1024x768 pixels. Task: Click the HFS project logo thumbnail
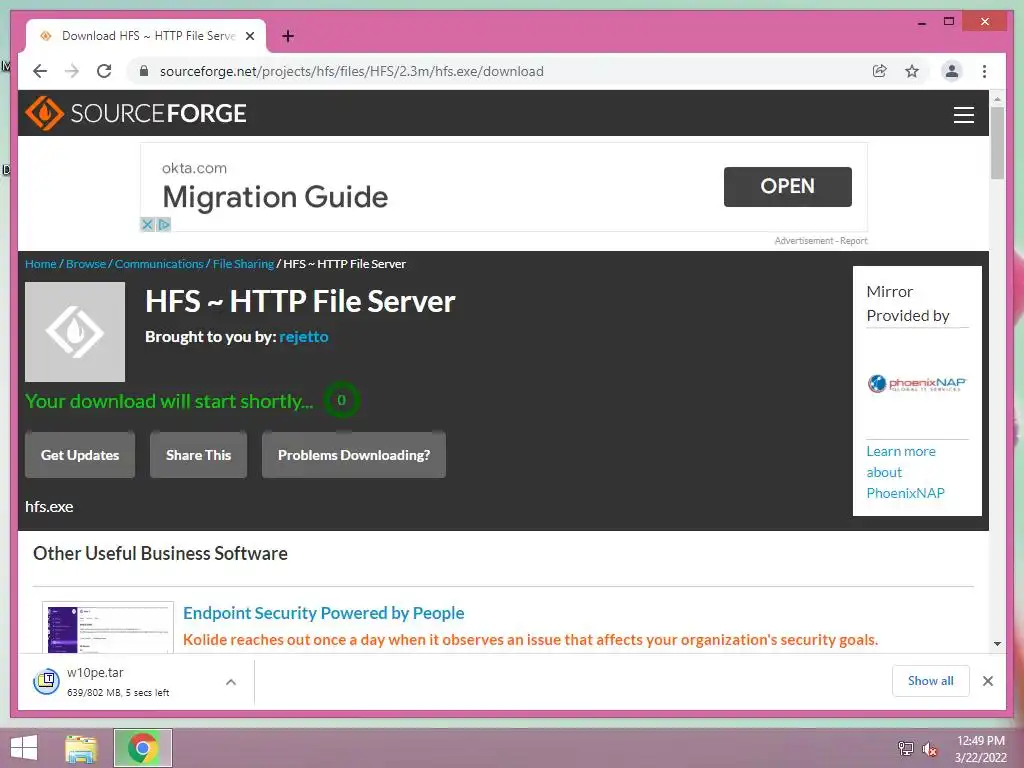[x=75, y=332]
